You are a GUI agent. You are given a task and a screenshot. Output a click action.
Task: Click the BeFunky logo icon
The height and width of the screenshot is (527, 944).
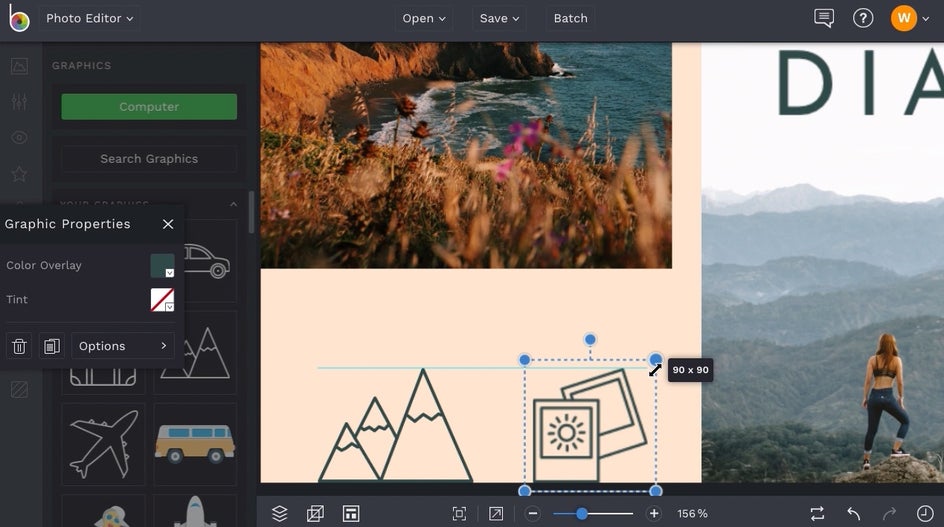click(x=19, y=18)
